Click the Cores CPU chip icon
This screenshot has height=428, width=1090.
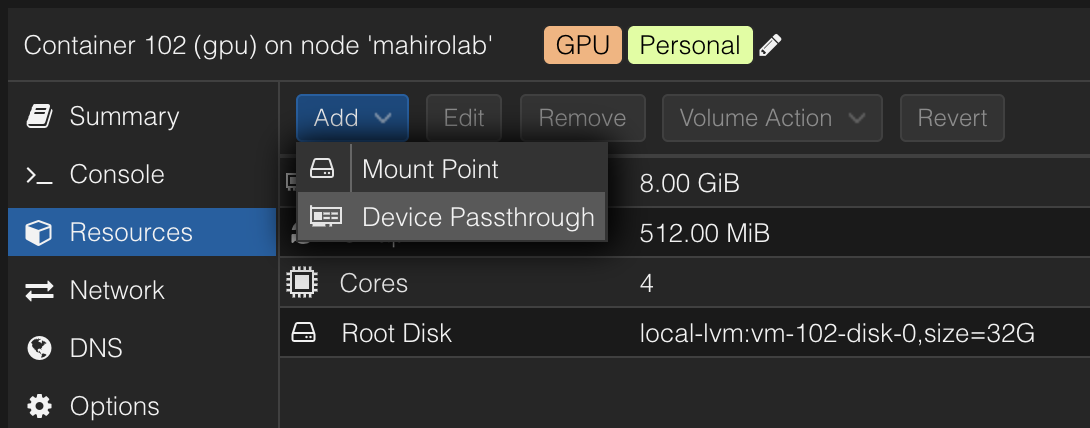(302, 283)
